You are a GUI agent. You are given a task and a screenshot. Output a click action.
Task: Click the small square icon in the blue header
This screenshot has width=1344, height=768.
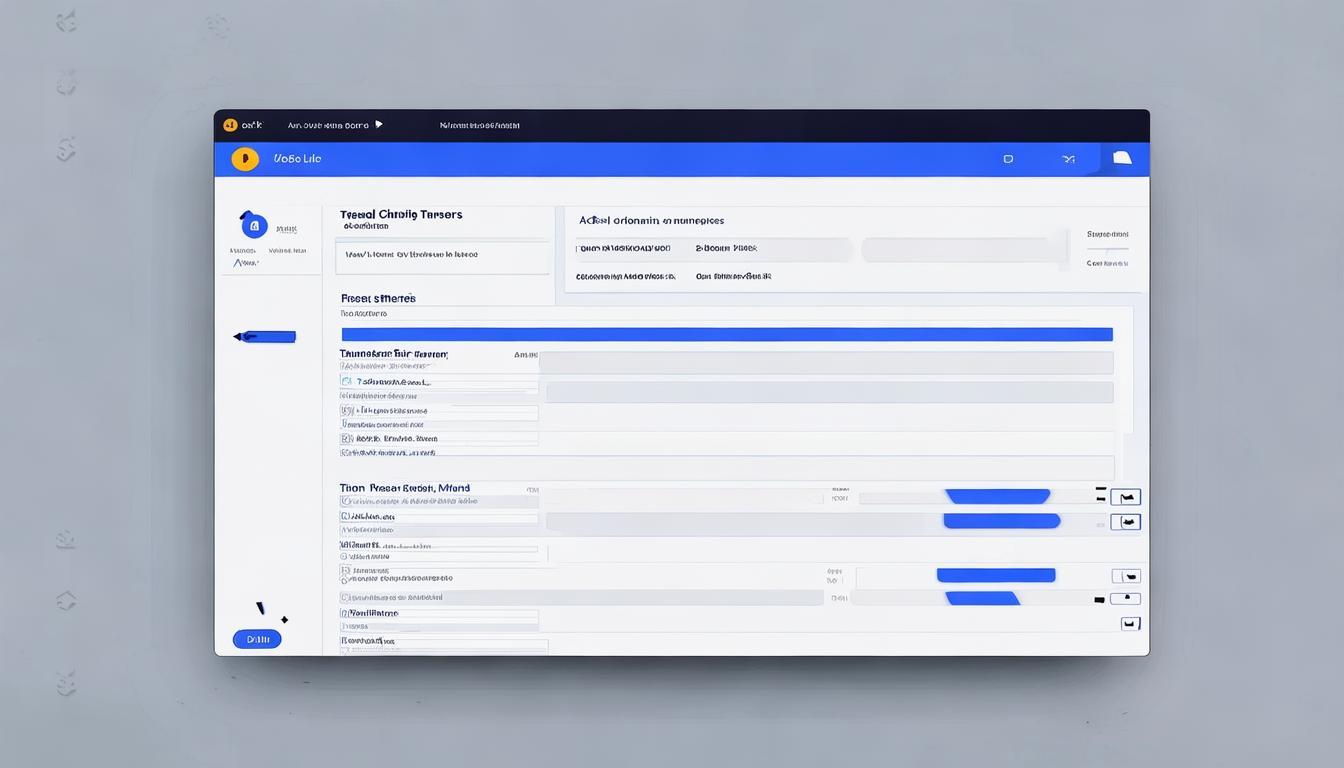click(1008, 159)
